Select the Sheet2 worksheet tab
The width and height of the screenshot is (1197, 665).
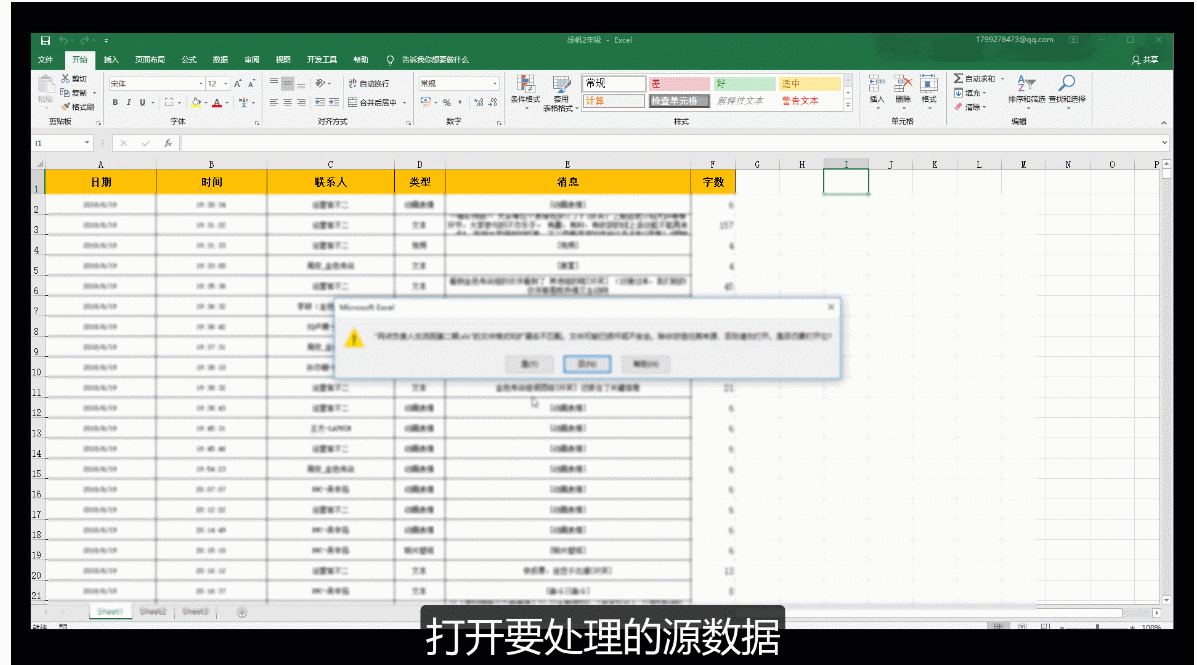click(153, 612)
